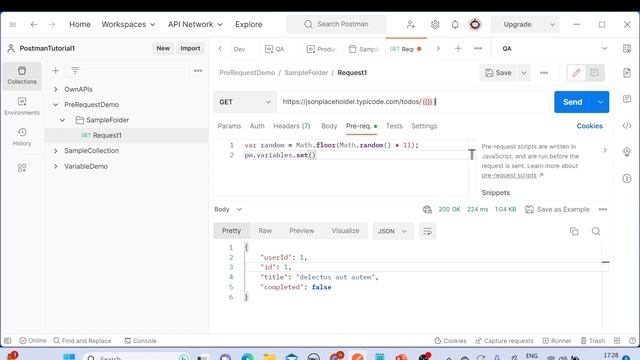The image size is (640, 360).
Task: Toggle line wrap in response
Action: pyautogui.click(x=427, y=231)
